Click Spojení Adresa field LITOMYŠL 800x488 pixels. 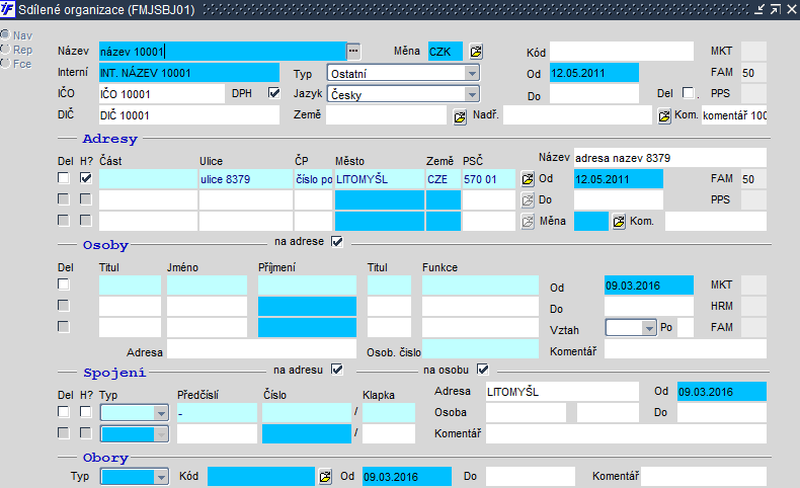click(x=562, y=392)
